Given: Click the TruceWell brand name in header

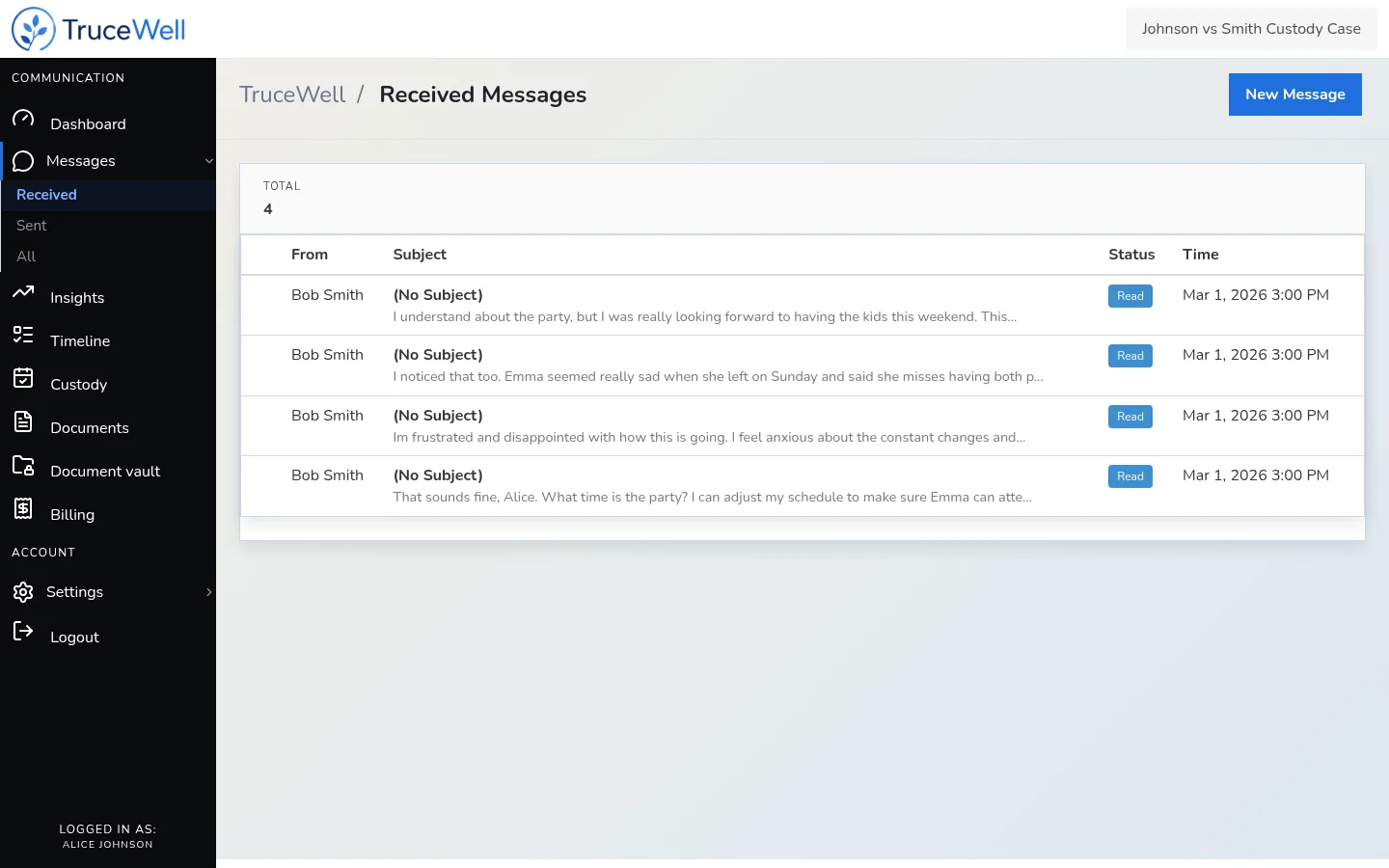Looking at the screenshot, I should 123,30.
